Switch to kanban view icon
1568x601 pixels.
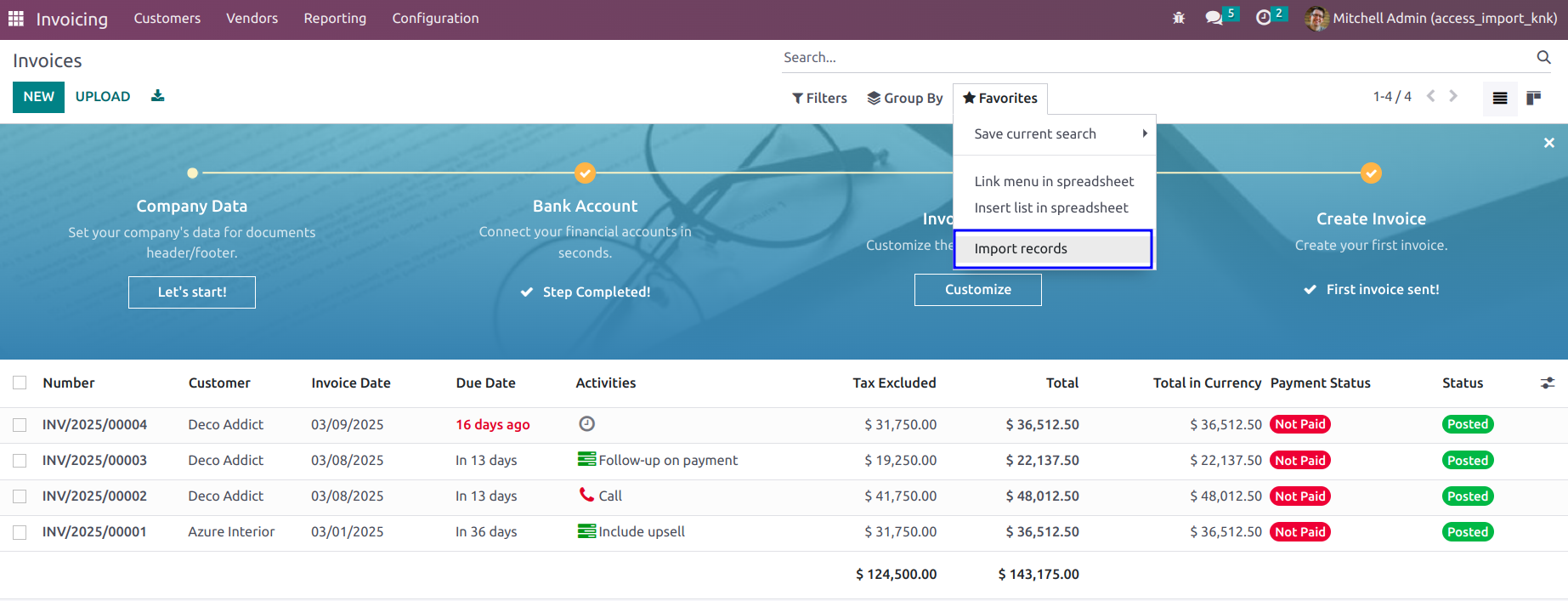click(x=1534, y=98)
